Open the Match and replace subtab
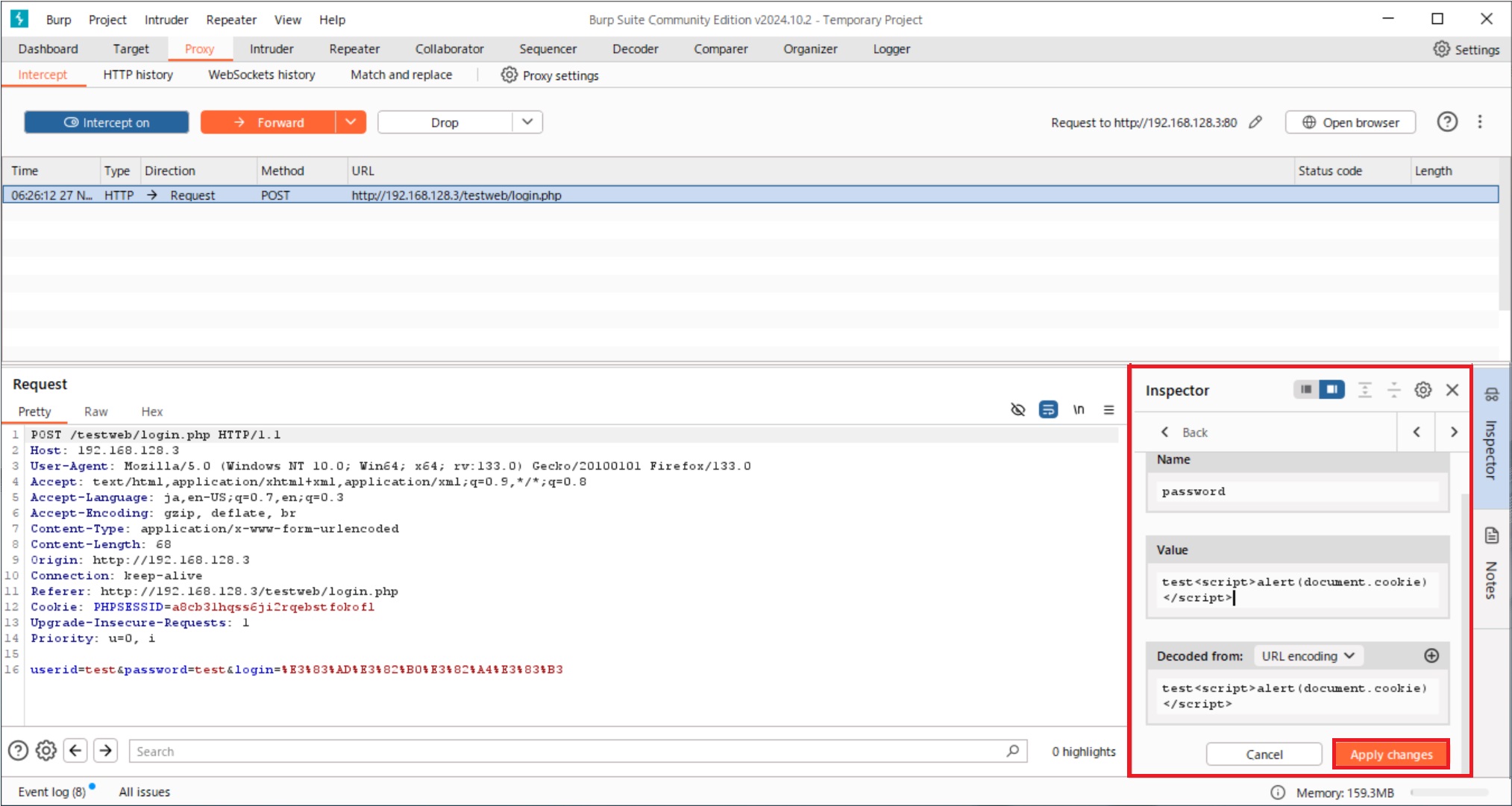 coord(401,75)
